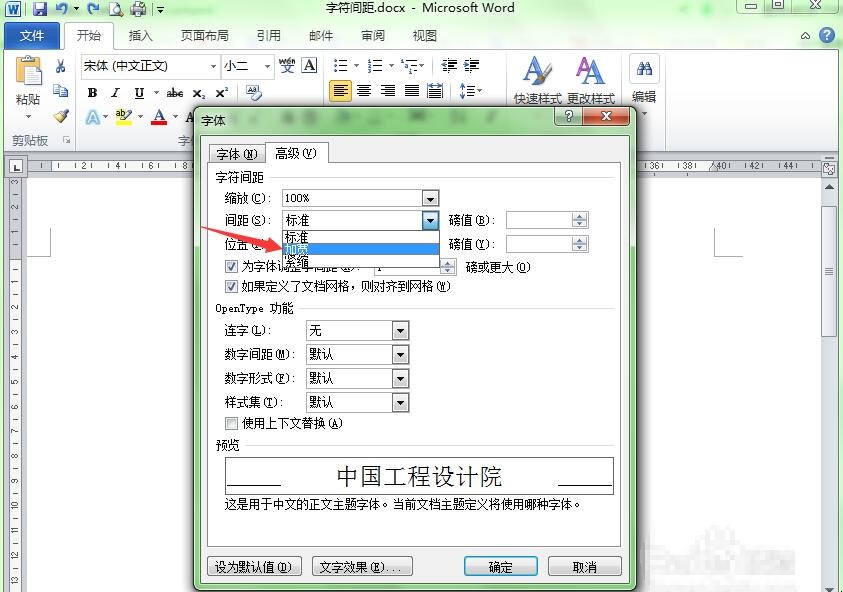Select the italic formatting icon
Screen dimensions: 843x592
(114, 92)
